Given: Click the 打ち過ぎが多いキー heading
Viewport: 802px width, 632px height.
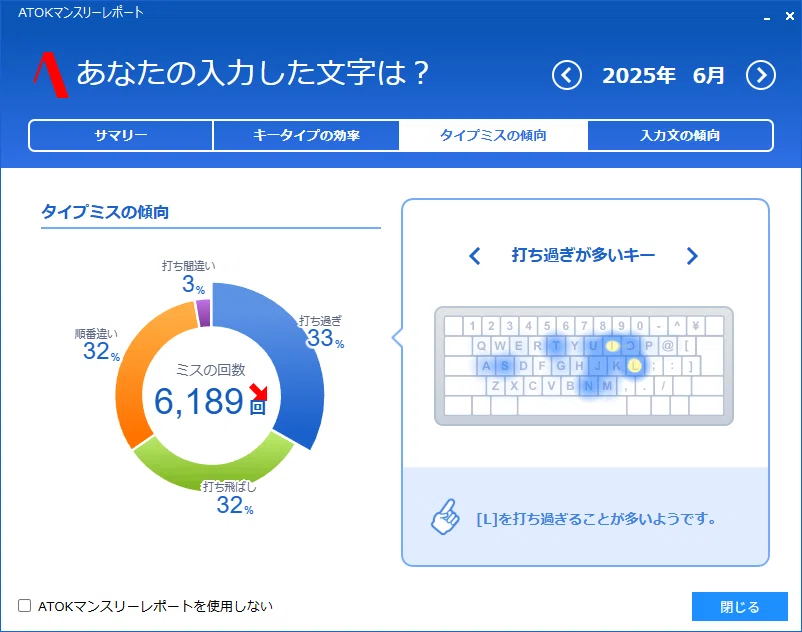Looking at the screenshot, I should [583, 255].
